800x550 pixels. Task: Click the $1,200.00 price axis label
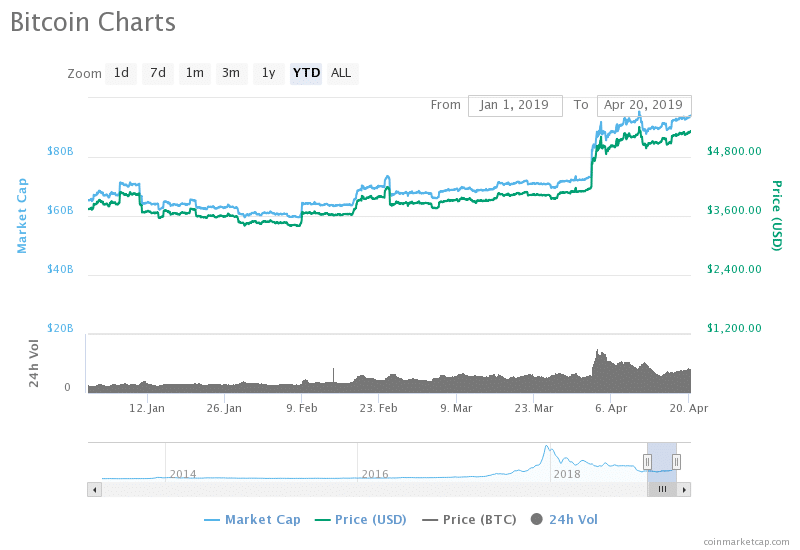point(734,328)
